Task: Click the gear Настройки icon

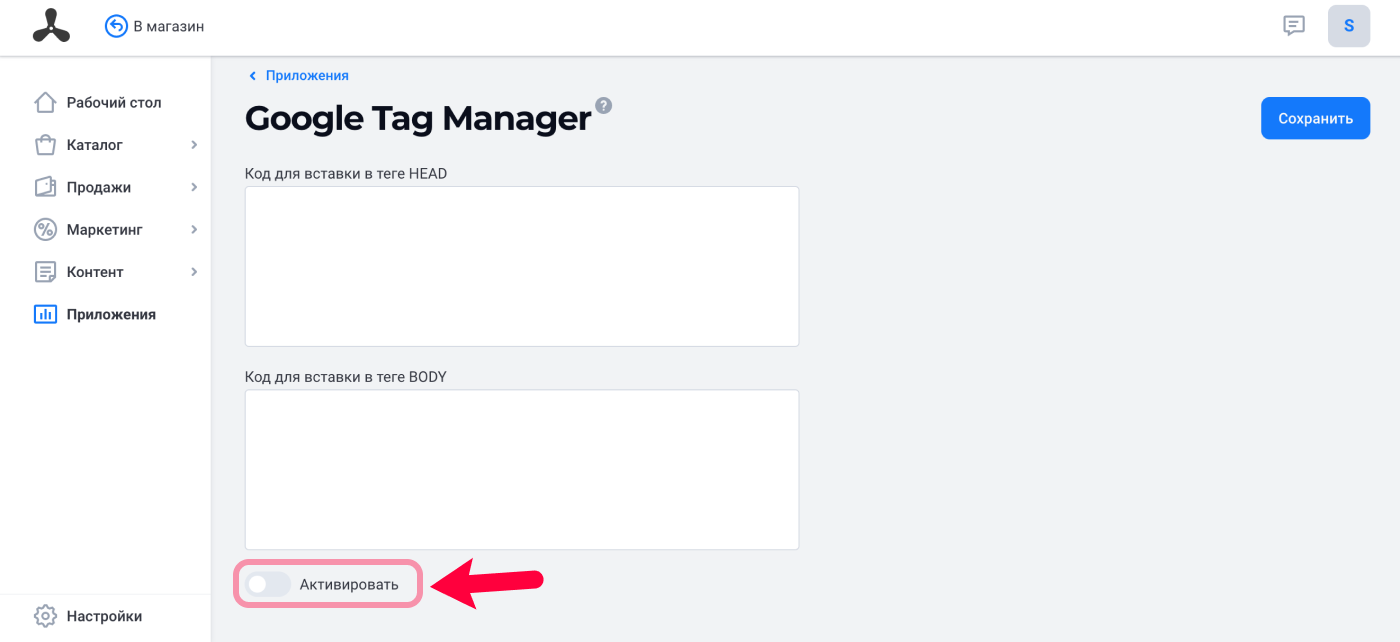Action: click(x=45, y=616)
